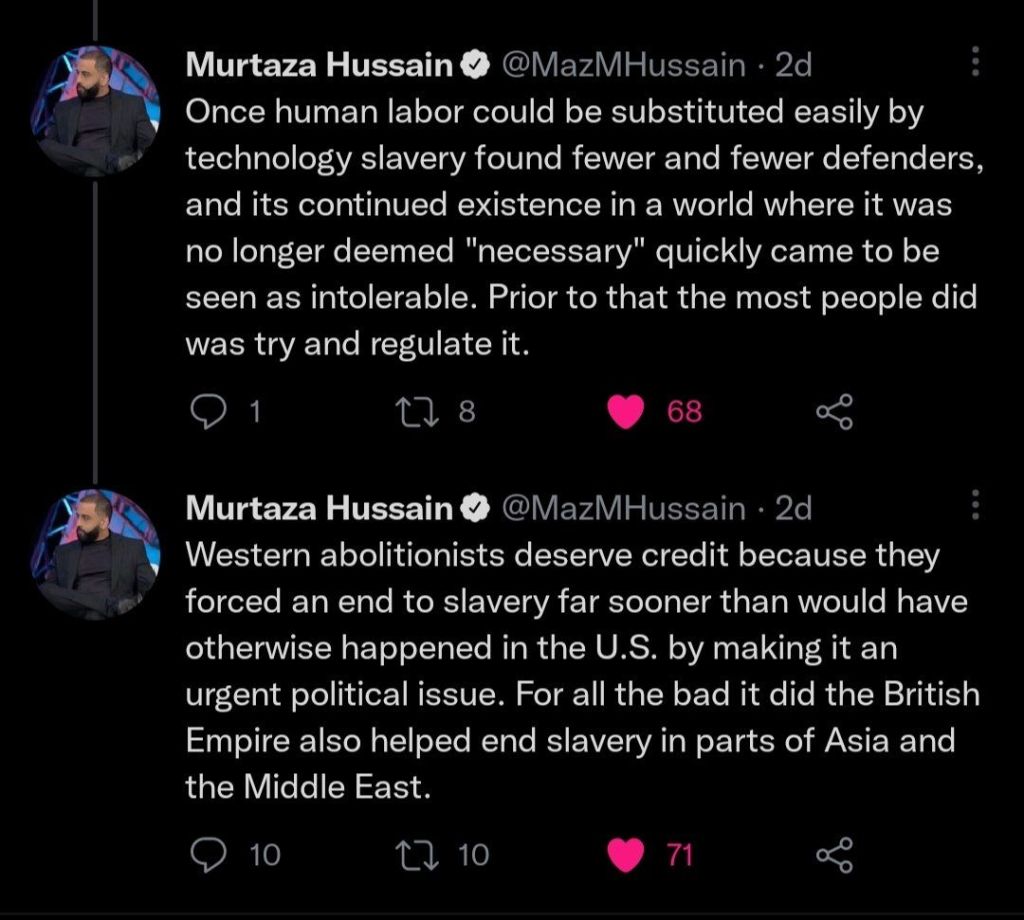Open the 2d timestamp on the second tweet
1024x920 pixels.
coord(794,509)
